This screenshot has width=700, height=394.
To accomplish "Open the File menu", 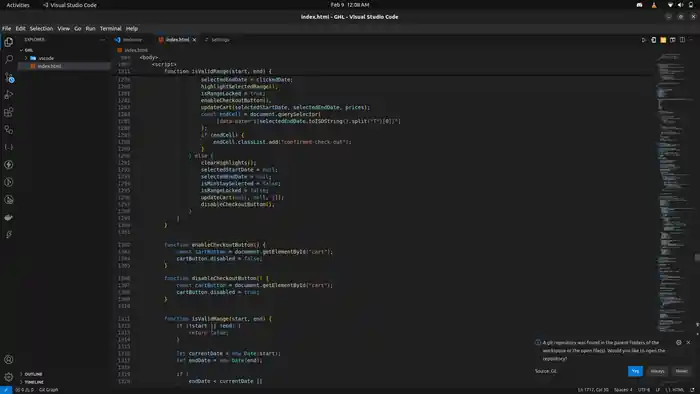I will (x=7, y=29).
